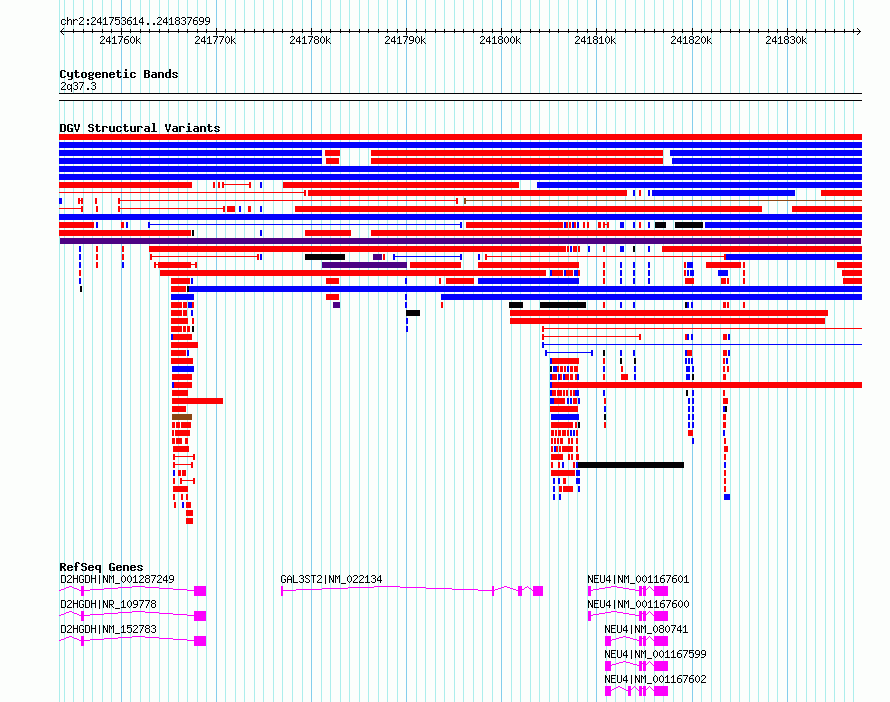Image resolution: width=890 pixels, height=702 pixels.
Task: Select the 241790k ruler tick label
Action: 405,40
